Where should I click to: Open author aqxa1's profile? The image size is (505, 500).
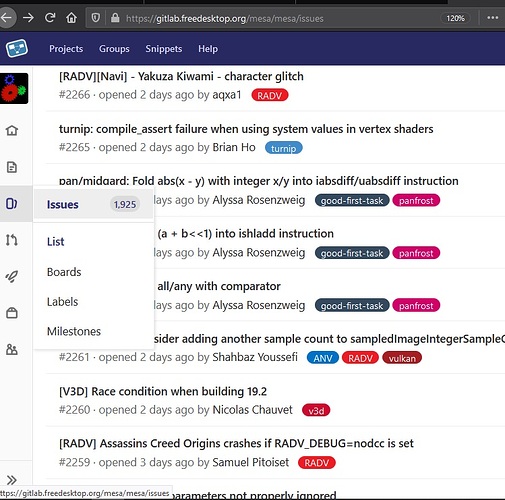[x=227, y=95]
